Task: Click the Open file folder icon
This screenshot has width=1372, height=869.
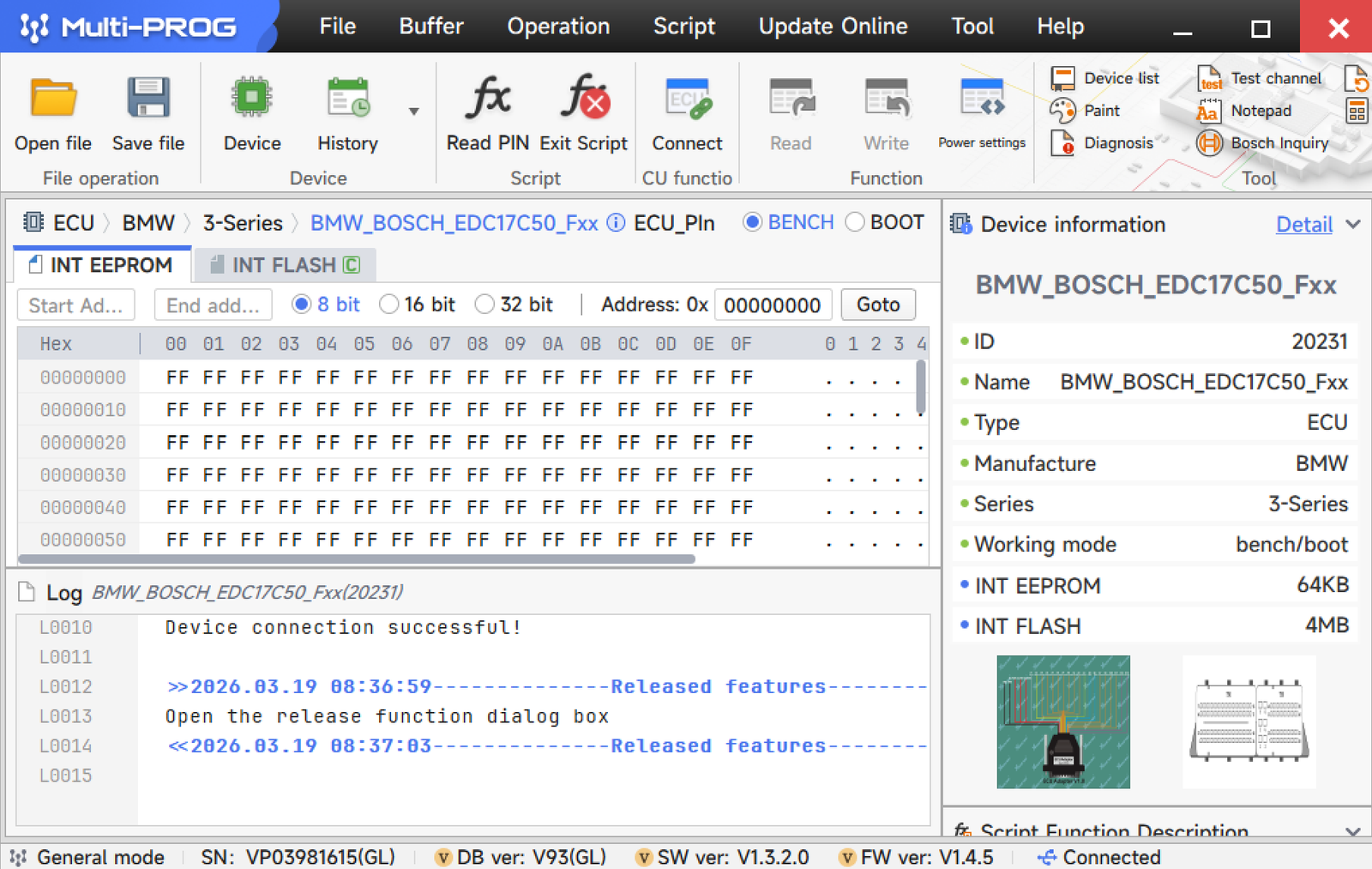Action: coord(53,99)
